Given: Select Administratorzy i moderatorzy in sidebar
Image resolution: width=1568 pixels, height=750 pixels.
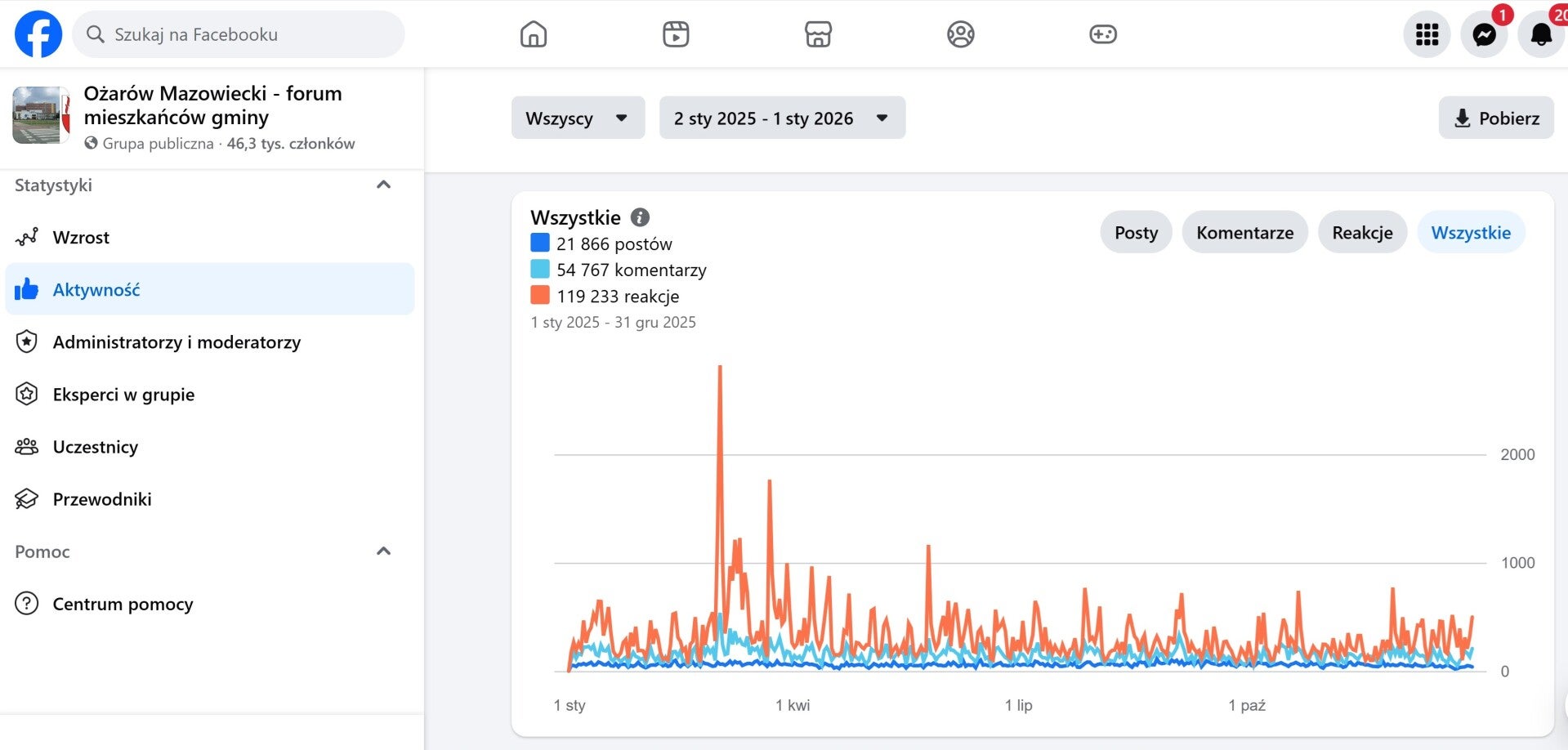Looking at the screenshot, I should pyautogui.click(x=176, y=342).
